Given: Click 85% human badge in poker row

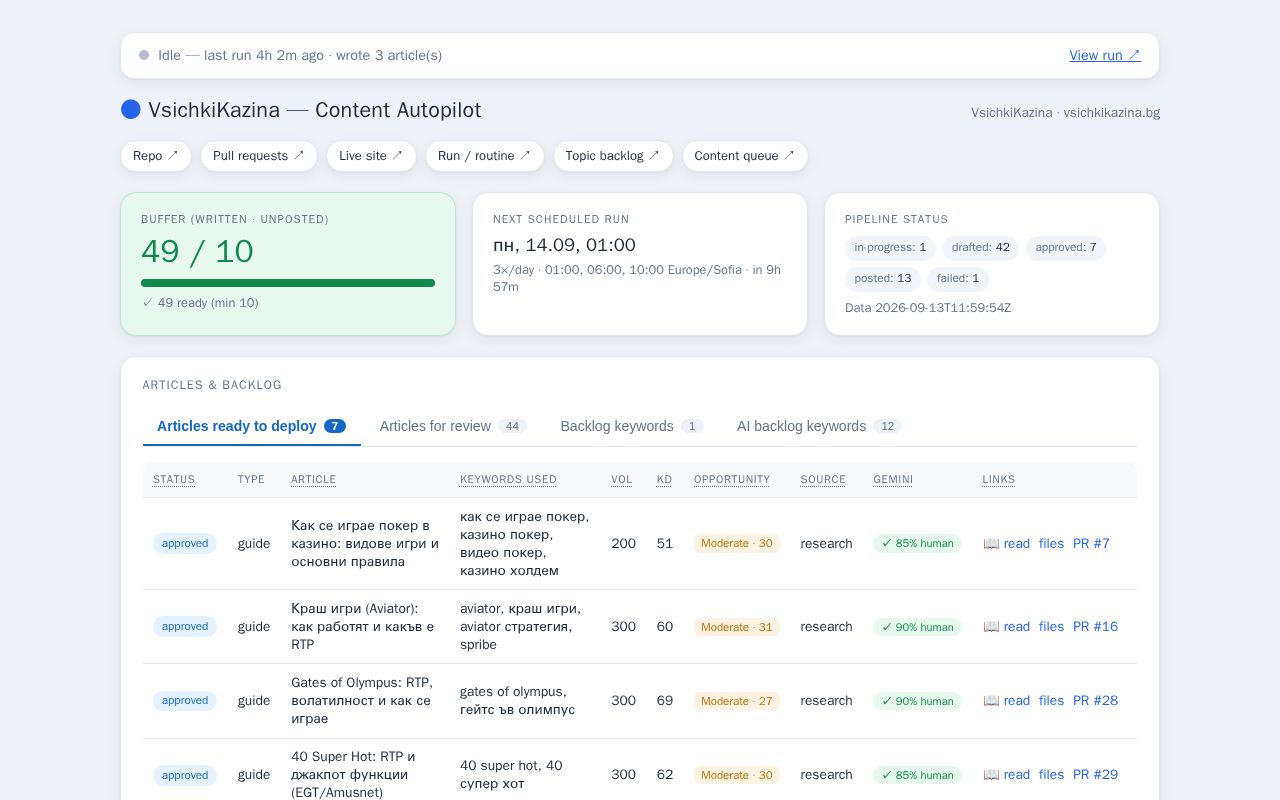Looking at the screenshot, I should coord(917,544).
